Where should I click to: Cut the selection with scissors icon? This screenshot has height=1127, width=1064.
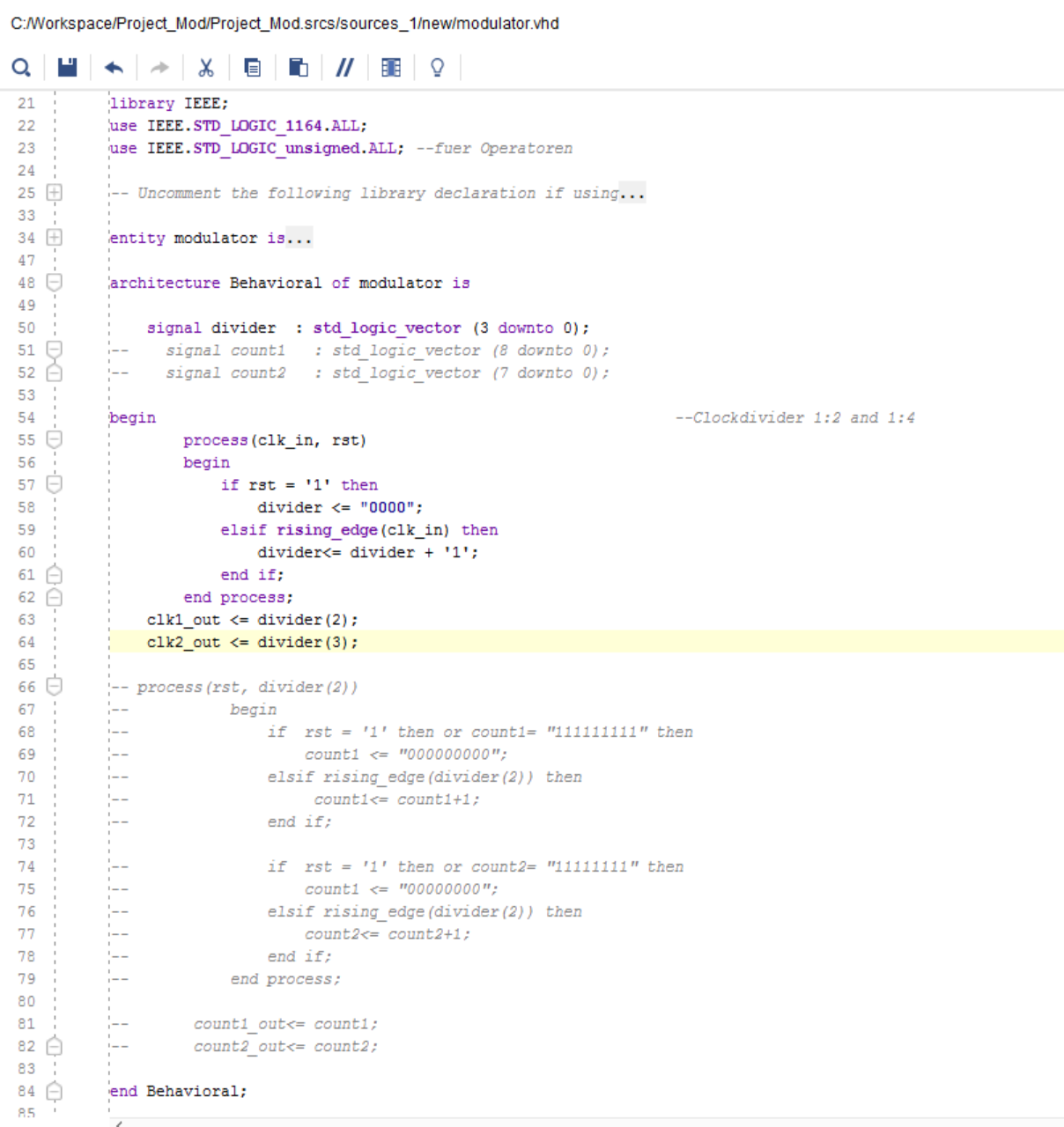pyautogui.click(x=206, y=67)
